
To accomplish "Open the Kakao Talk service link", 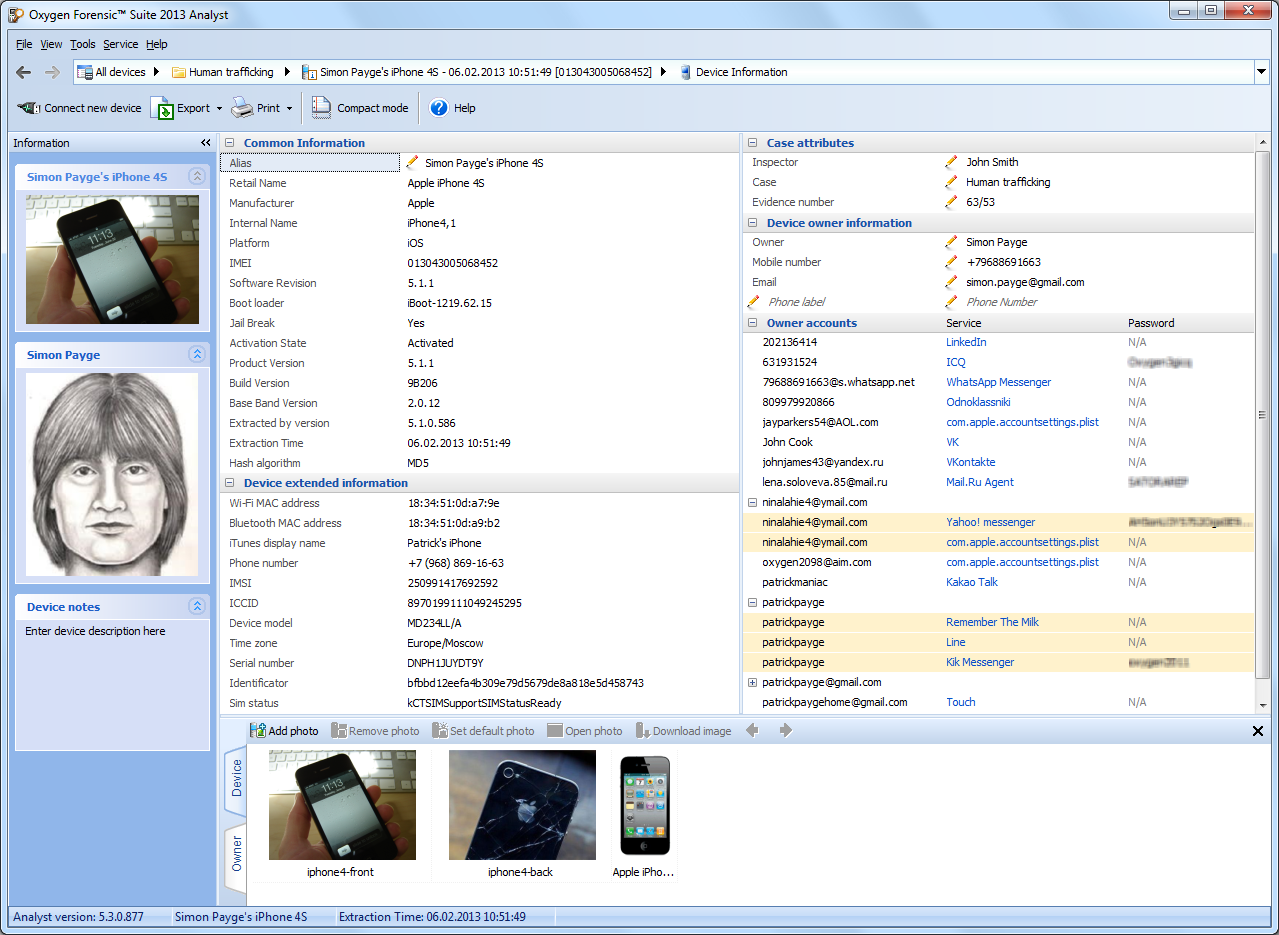I will [x=972, y=582].
